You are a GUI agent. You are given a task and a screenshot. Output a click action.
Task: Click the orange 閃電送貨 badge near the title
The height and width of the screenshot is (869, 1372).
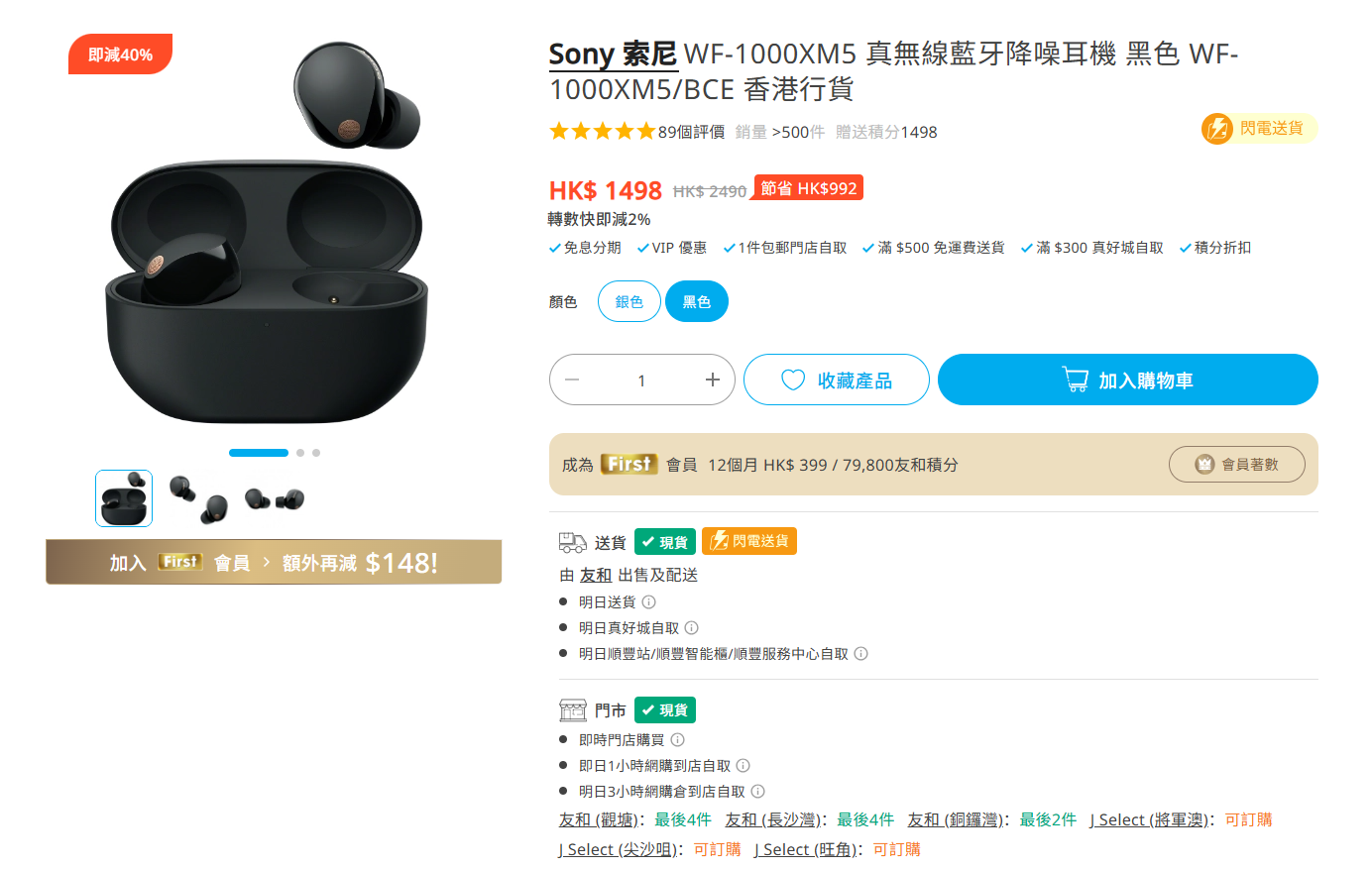pyautogui.click(x=1259, y=129)
